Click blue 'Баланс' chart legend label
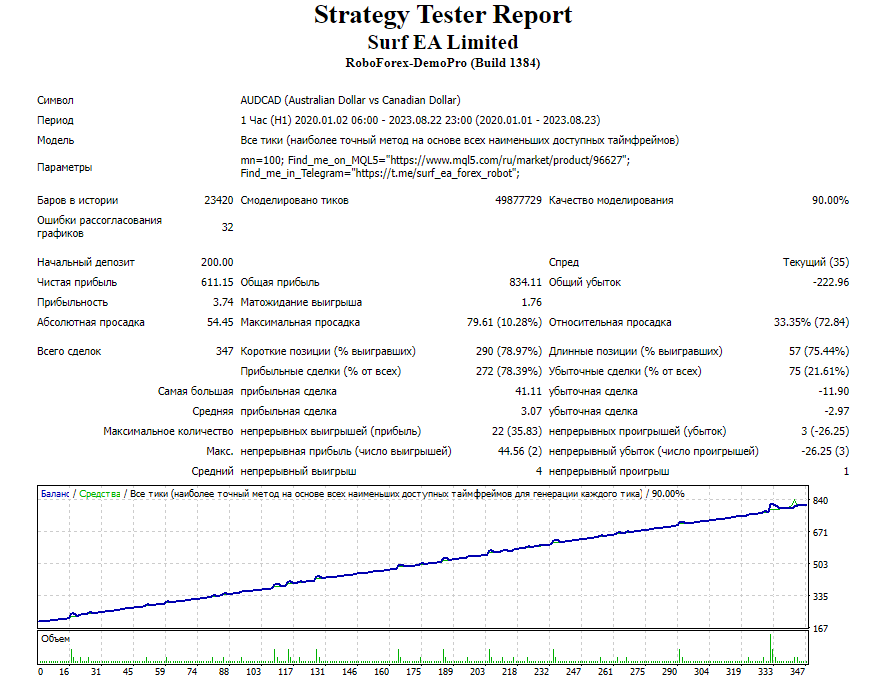 pyautogui.click(x=55, y=494)
